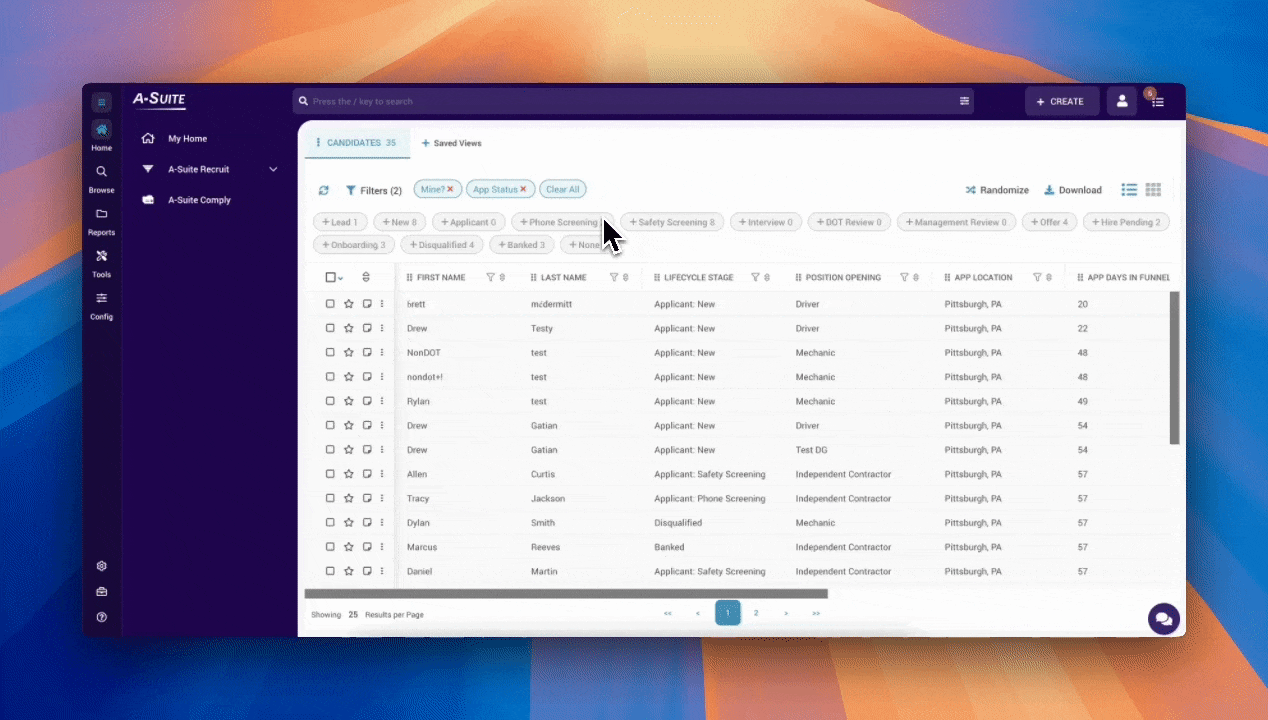1268x720 pixels.
Task: Open the three-dot menu for Dylan Smith
Action: pyautogui.click(x=382, y=523)
